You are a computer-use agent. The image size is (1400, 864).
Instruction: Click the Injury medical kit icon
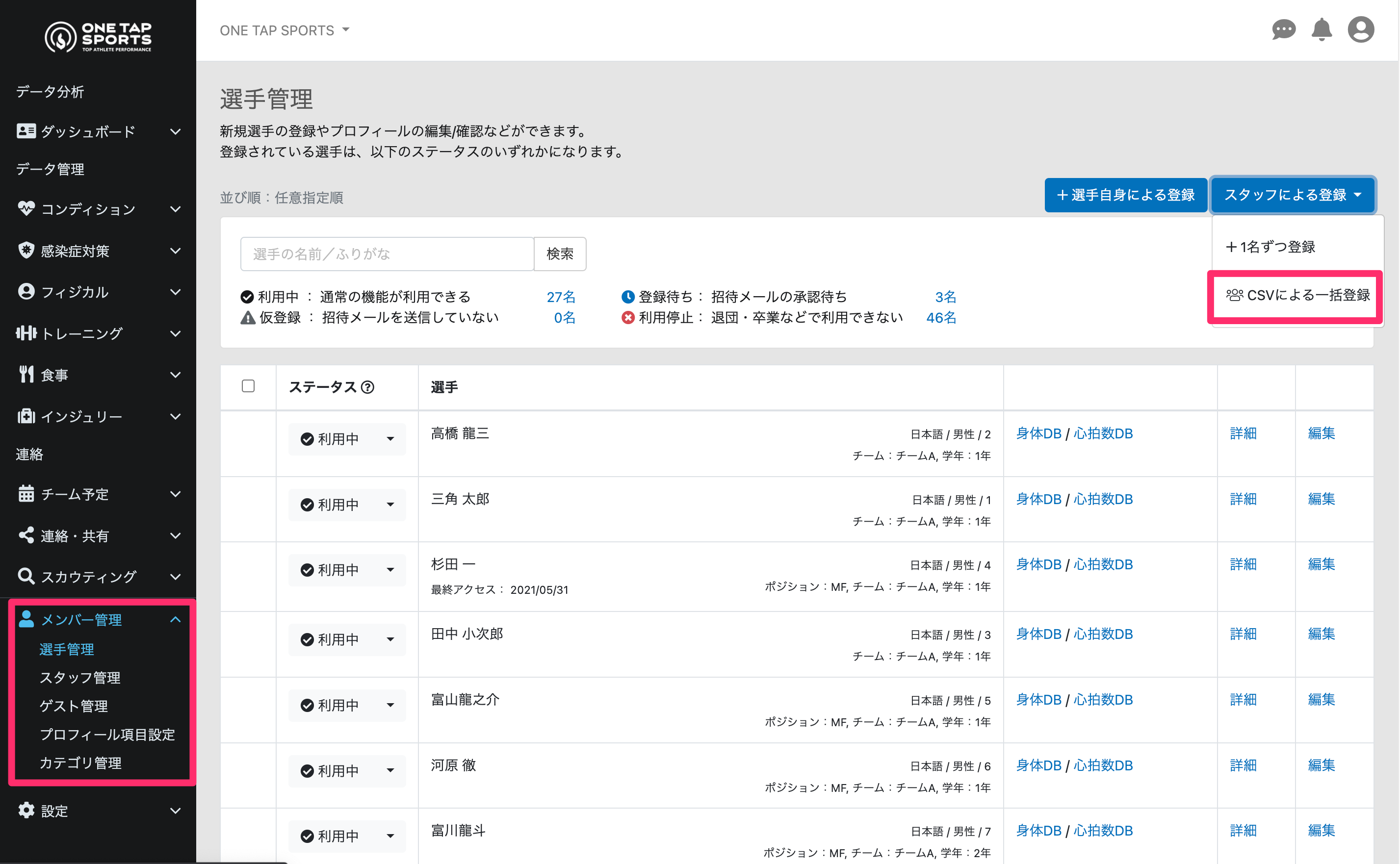(26, 415)
